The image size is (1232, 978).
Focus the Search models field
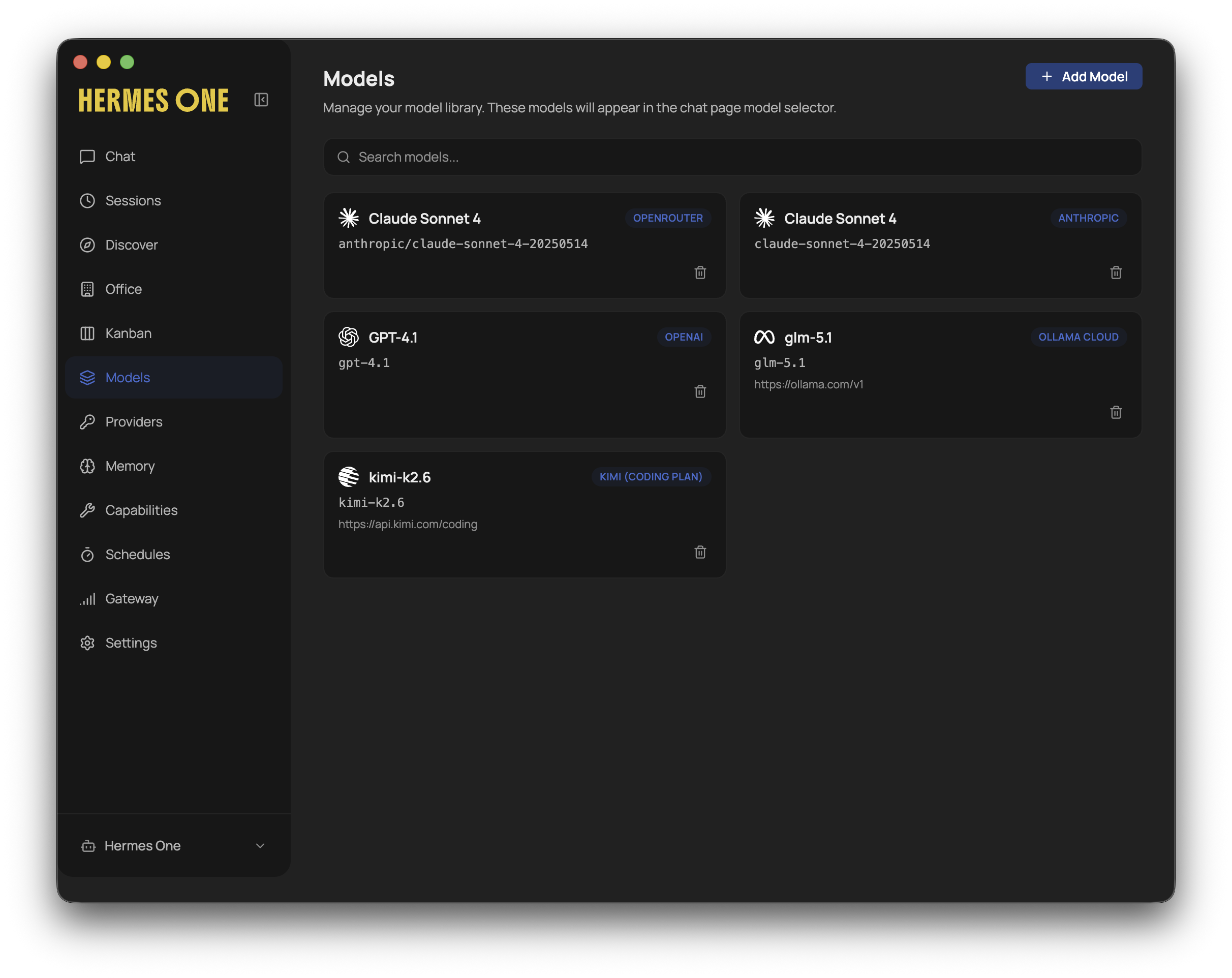[x=732, y=157]
